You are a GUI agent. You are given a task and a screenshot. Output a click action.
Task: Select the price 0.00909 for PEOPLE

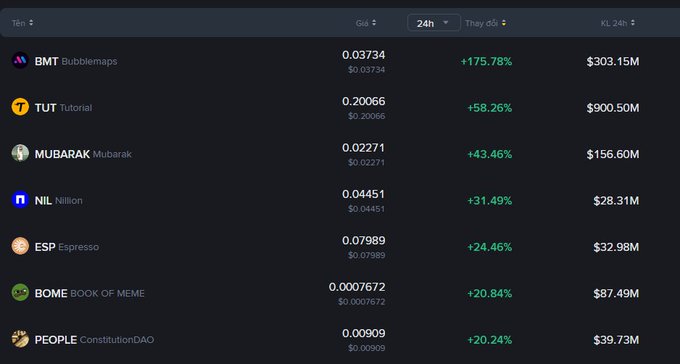click(x=363, y=333)
